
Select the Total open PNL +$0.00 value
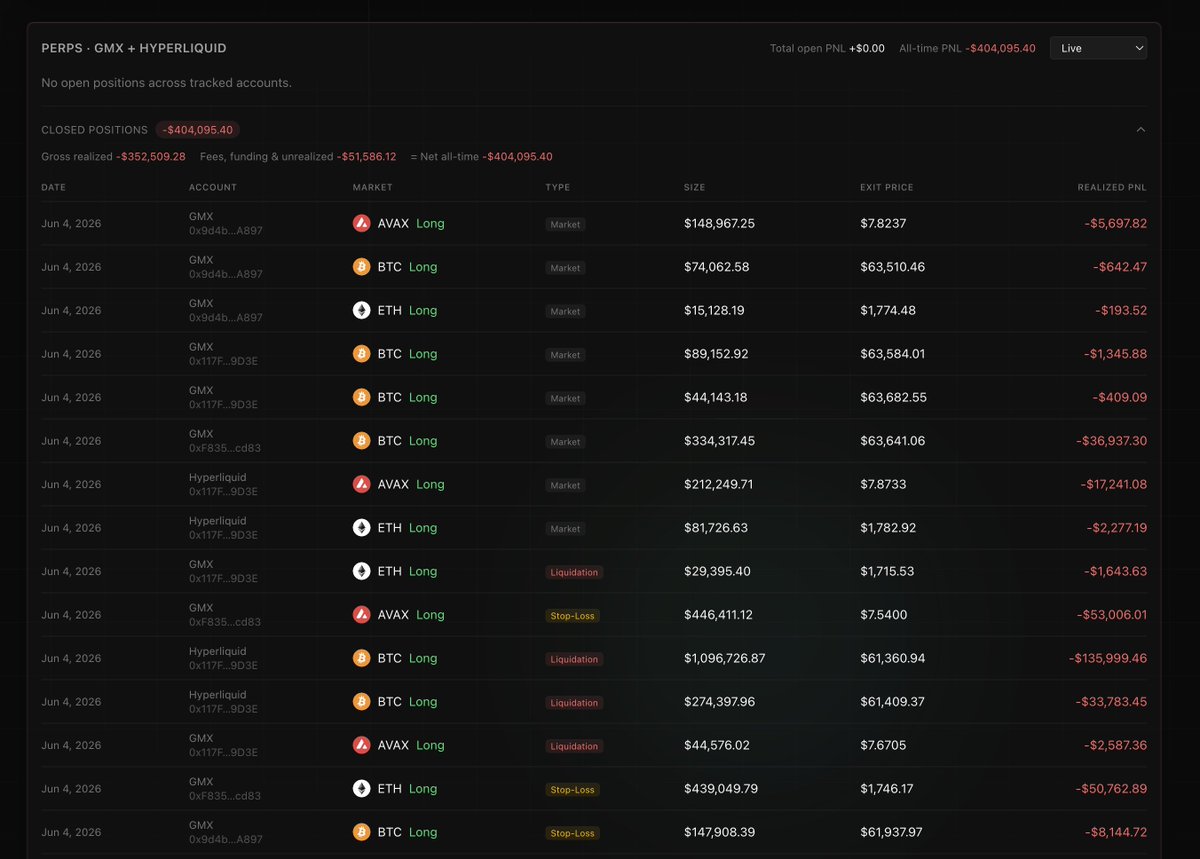tap(867, 48)
